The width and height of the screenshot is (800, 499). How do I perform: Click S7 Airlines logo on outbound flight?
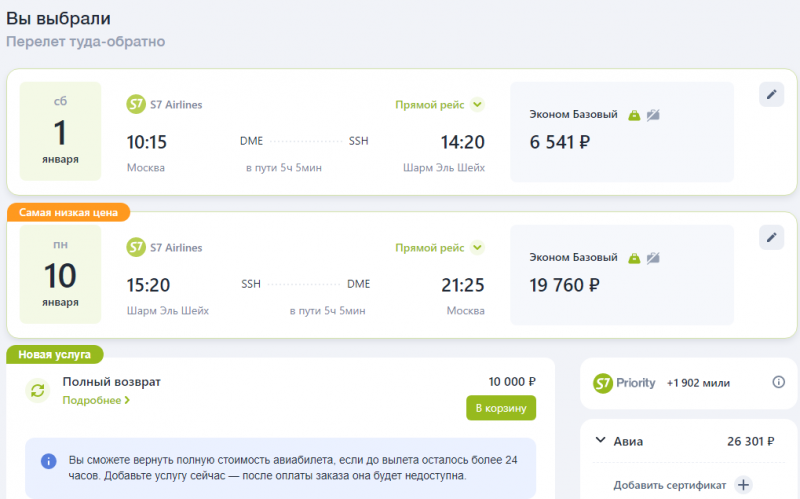point(136,104)
